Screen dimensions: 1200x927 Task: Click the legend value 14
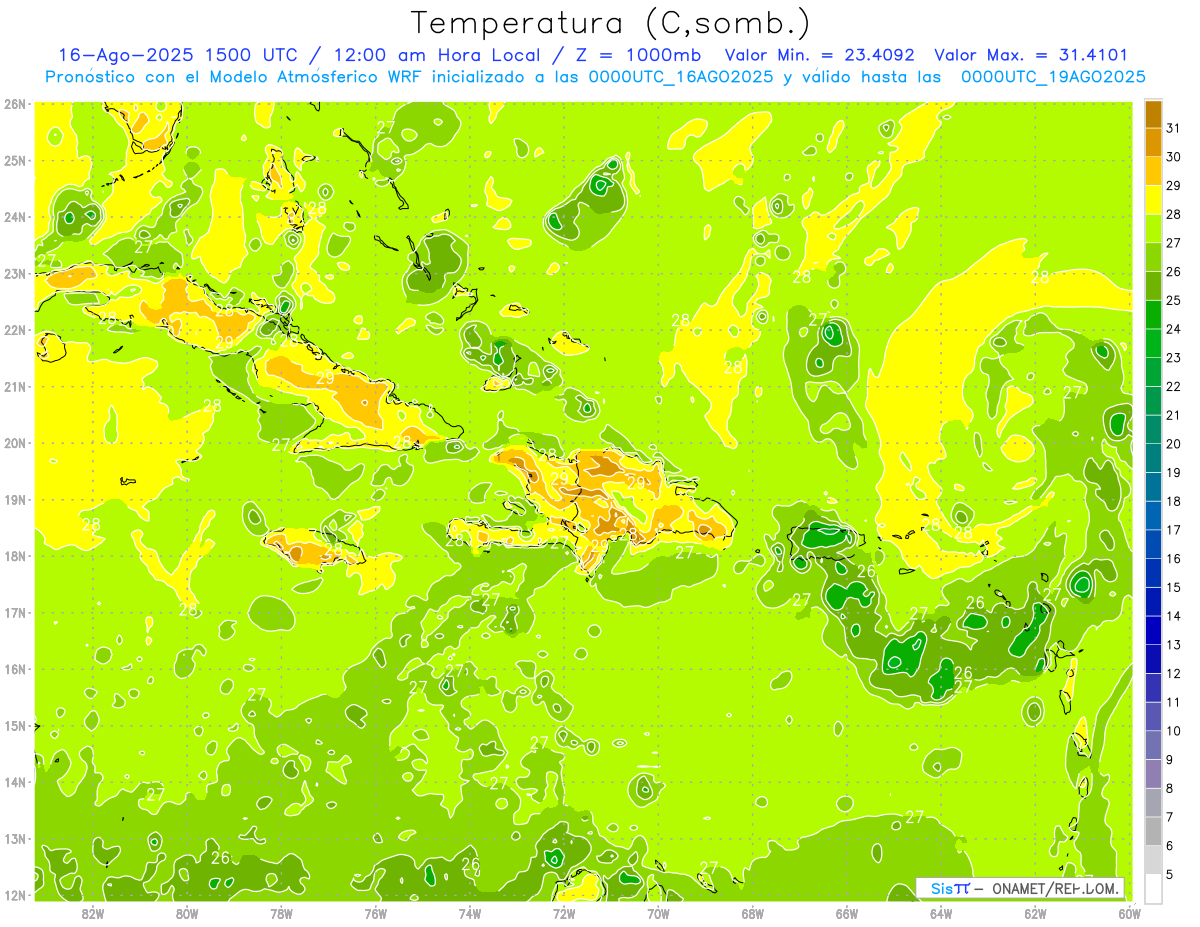(1174, 616)
